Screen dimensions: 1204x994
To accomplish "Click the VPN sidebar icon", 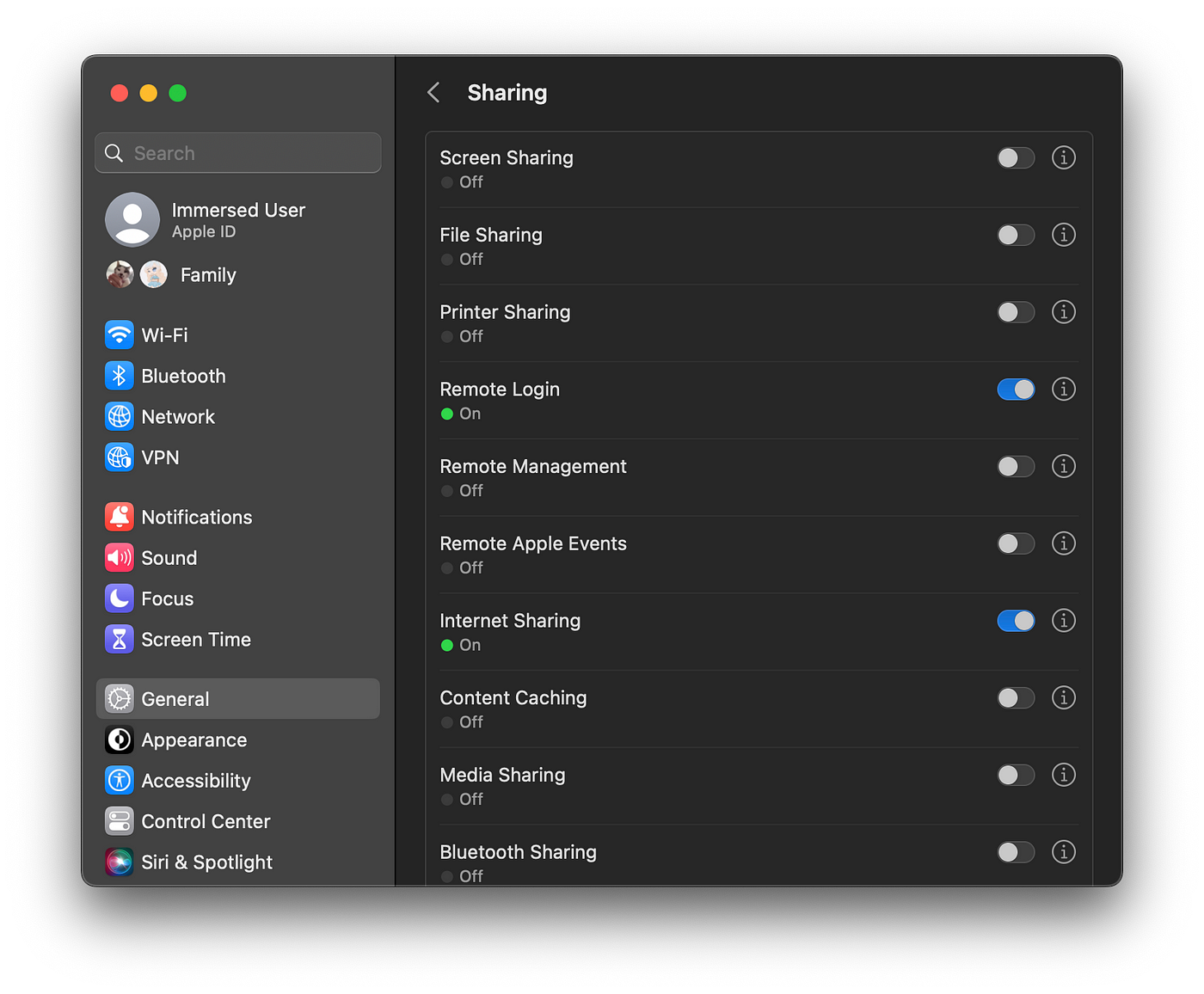I will coord(120,457).
